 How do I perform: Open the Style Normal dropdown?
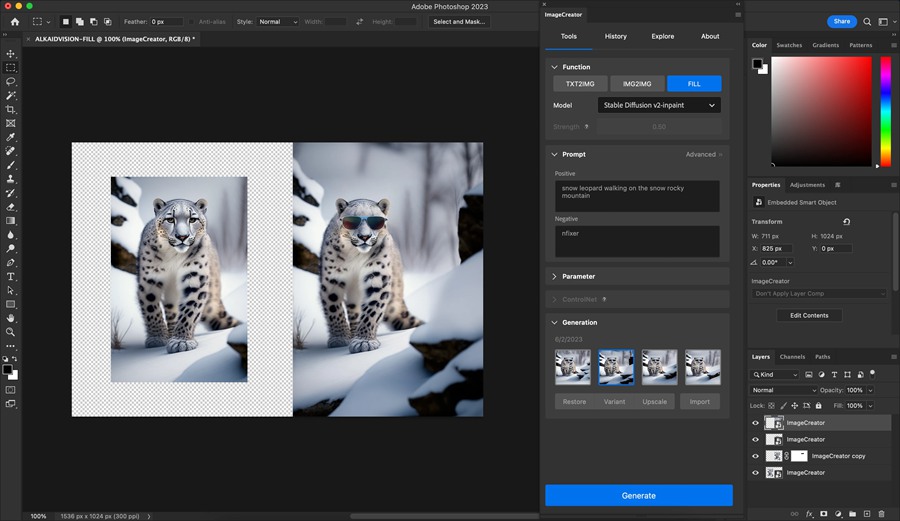[277, 22]
